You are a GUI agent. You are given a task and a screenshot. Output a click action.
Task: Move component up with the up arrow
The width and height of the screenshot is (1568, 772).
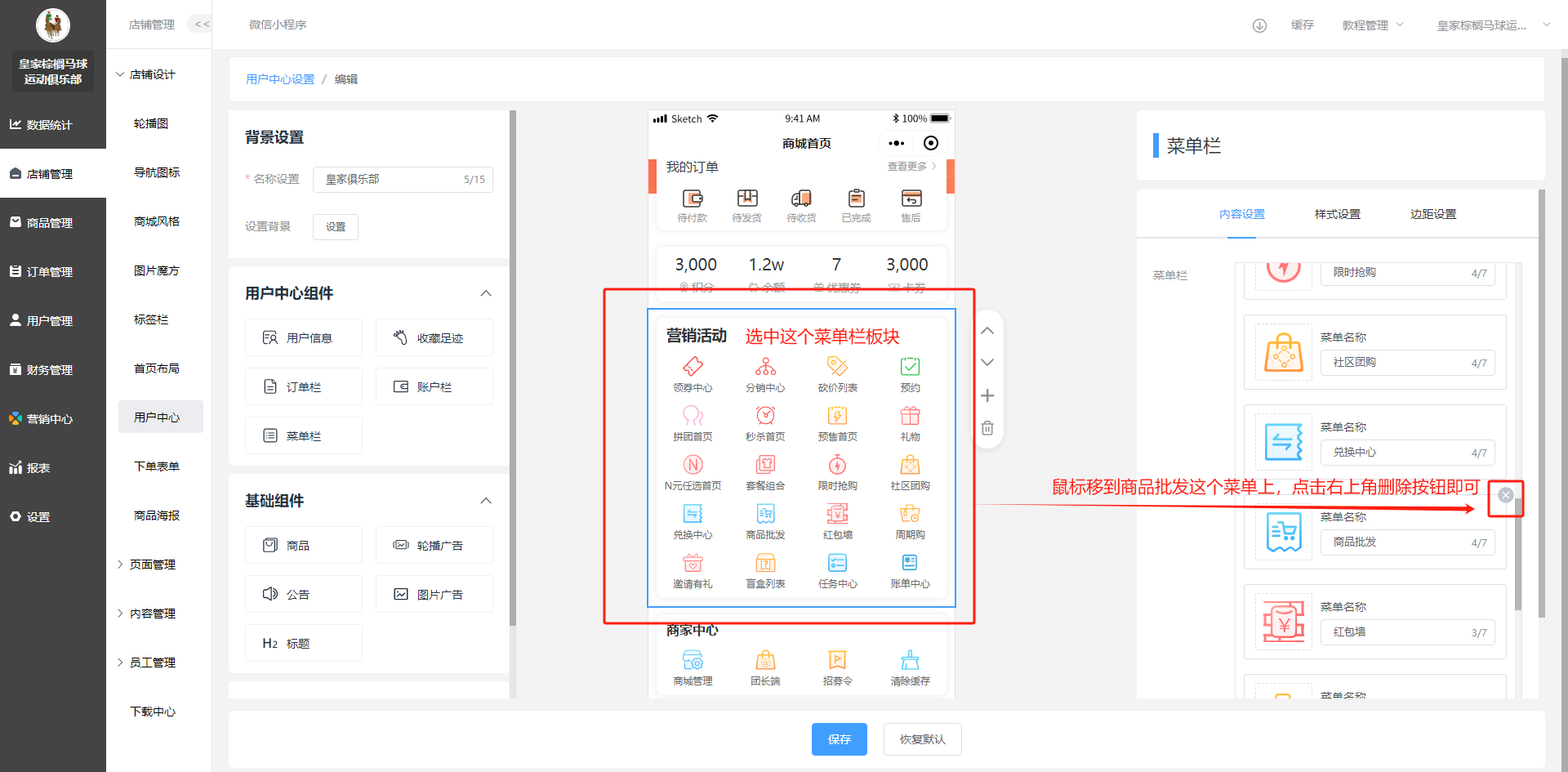987,331
